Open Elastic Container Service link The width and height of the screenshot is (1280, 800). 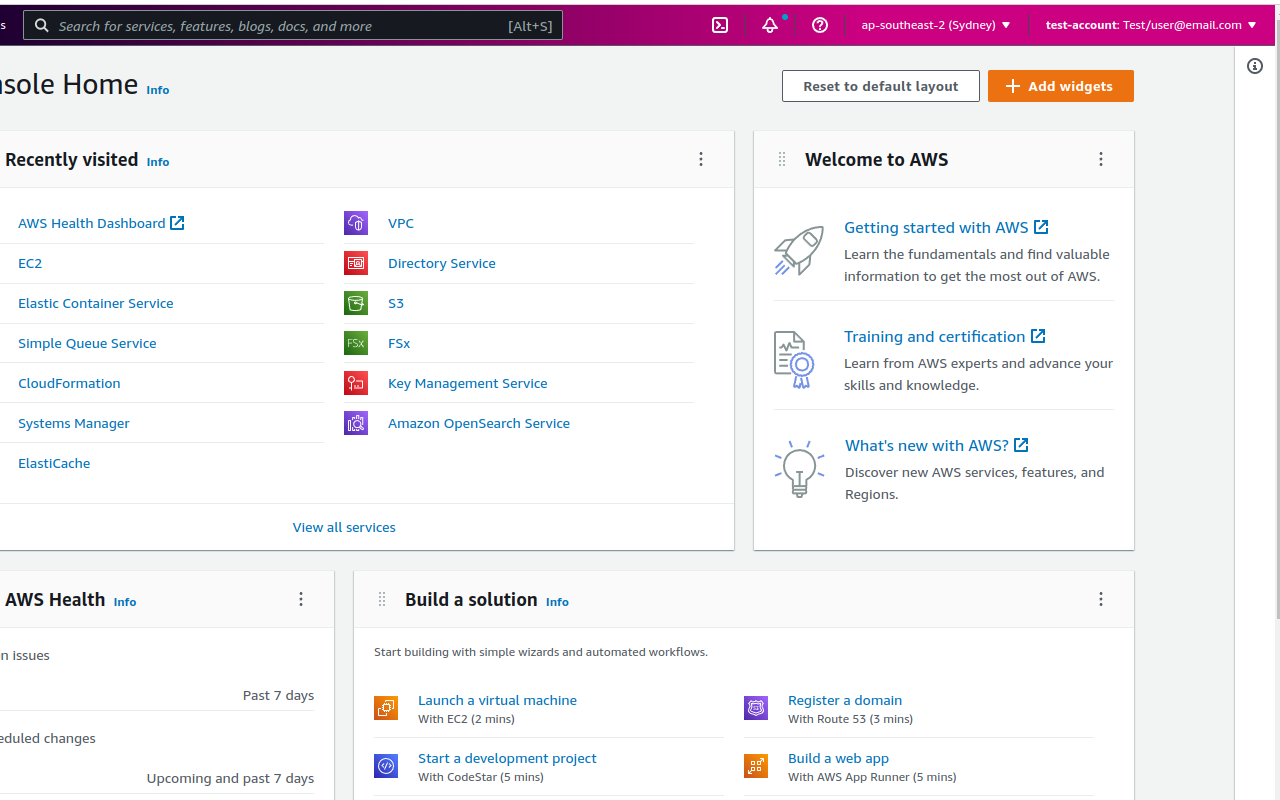coord(96,303)
